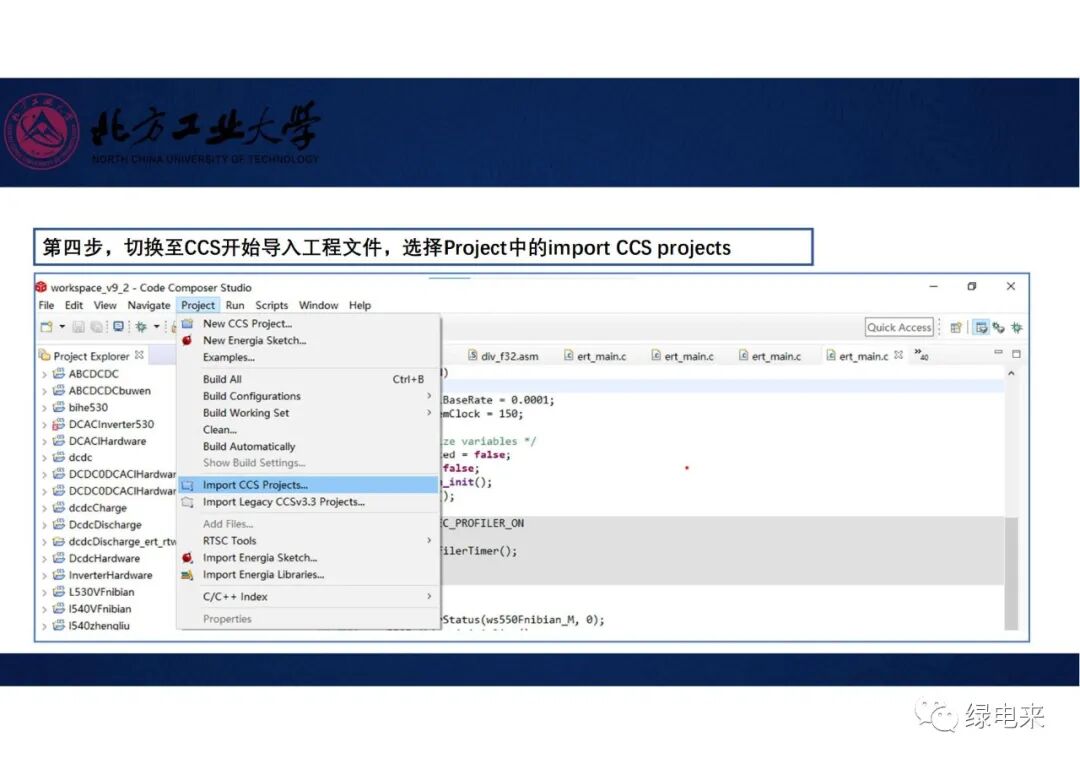Expand the DCACIHardware project node
This screenshot has height=764, width=1080.
point(44,442)
